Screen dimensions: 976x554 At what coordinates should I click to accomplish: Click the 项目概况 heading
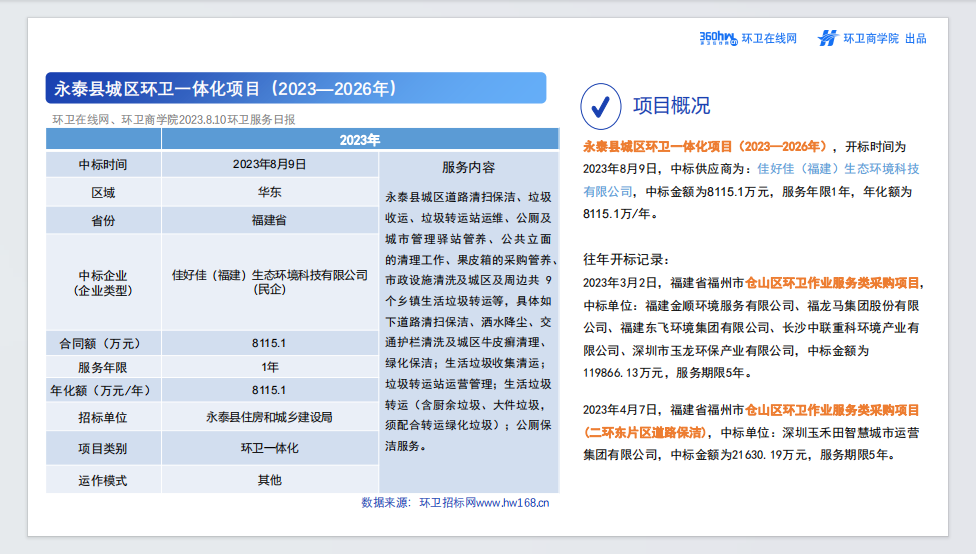pyautogui.click(x=671, y=106)
